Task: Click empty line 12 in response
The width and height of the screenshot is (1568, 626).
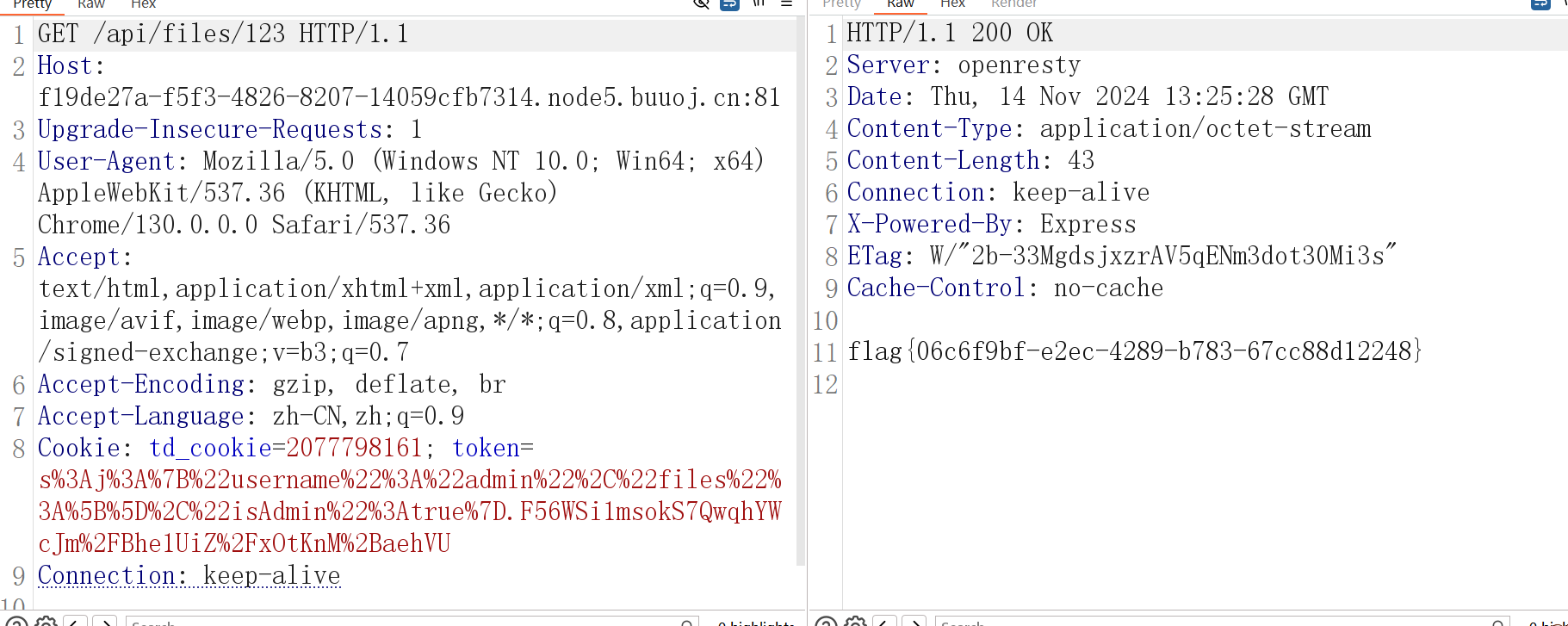Action: pos(1205,384)
